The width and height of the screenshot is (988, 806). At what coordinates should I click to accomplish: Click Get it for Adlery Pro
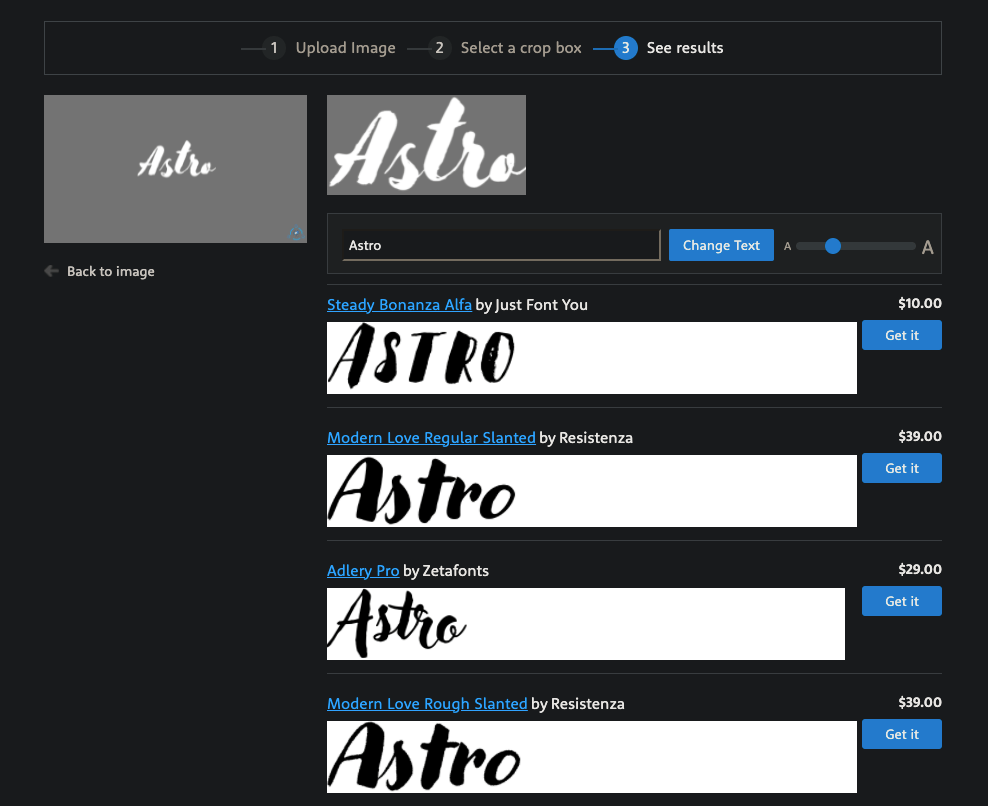901,601
